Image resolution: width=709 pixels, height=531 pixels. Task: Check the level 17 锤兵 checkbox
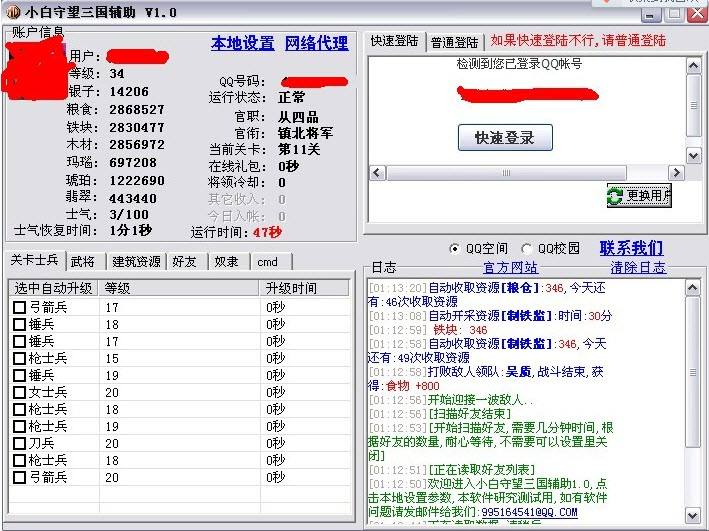(x=19, y=341)
